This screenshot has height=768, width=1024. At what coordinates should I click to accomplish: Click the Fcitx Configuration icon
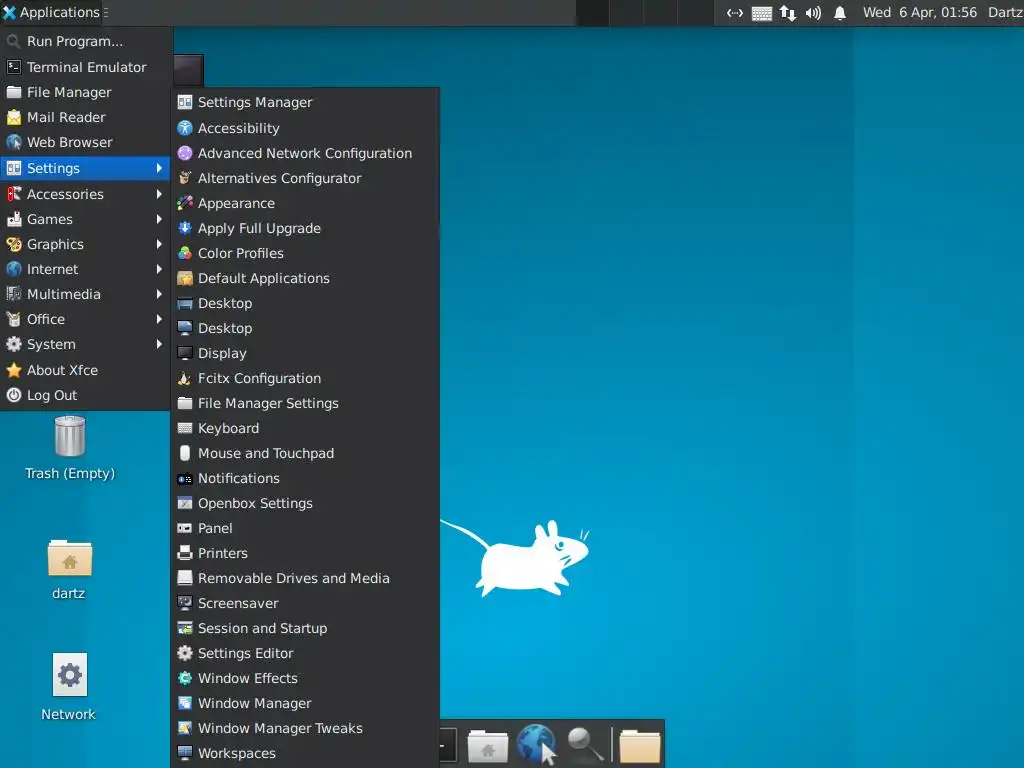point(185,378)
